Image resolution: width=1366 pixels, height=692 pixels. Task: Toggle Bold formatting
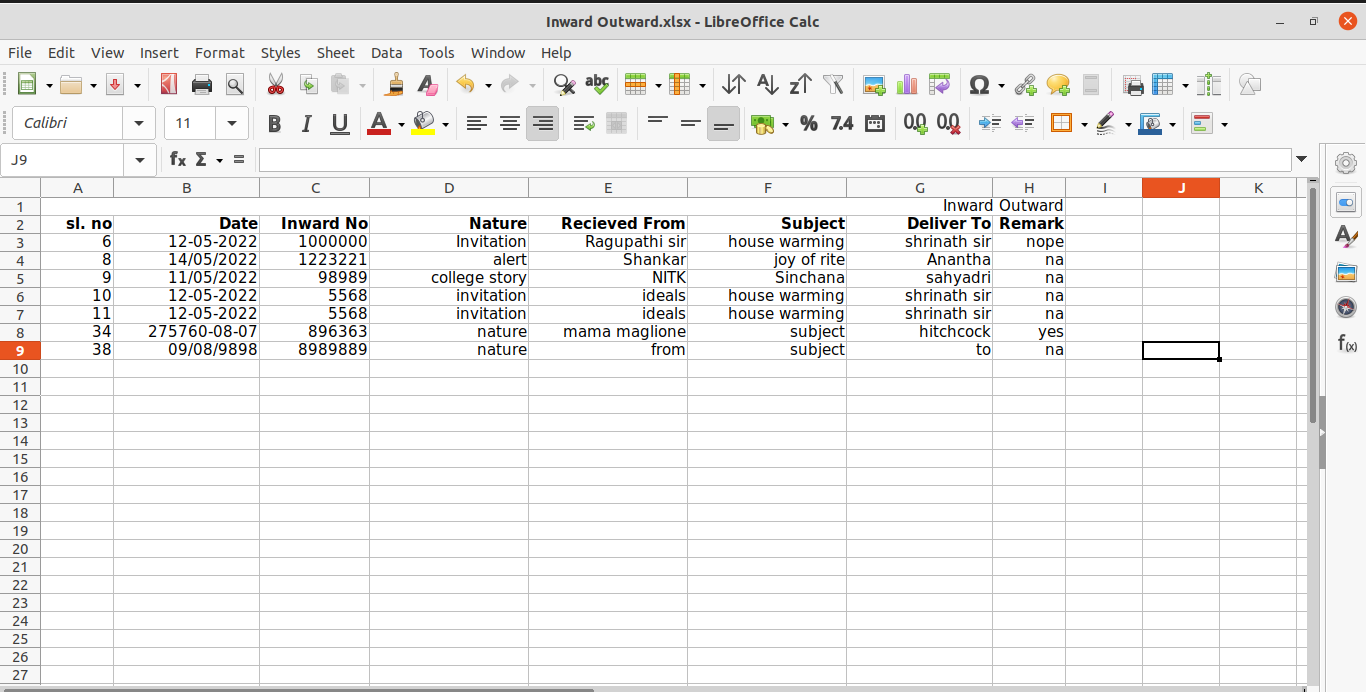pos(274,124)
